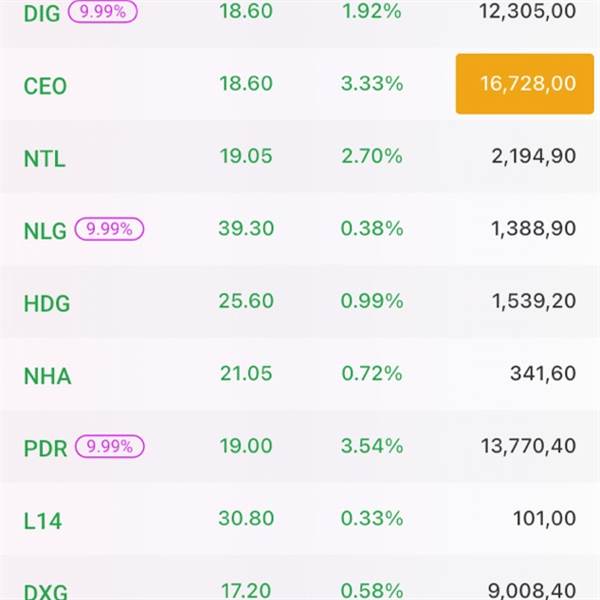
Task: Click the PDR ticker symbol
Action: pos(45,448)
